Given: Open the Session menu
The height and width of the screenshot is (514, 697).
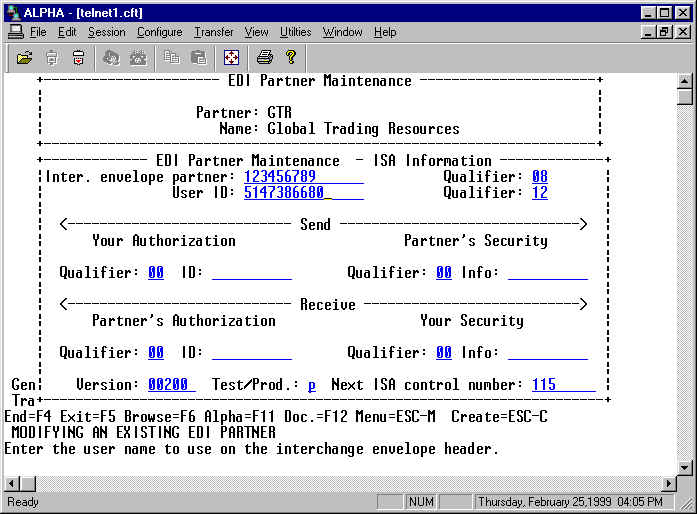Looking at the screenshot, I should pos(106,32).
